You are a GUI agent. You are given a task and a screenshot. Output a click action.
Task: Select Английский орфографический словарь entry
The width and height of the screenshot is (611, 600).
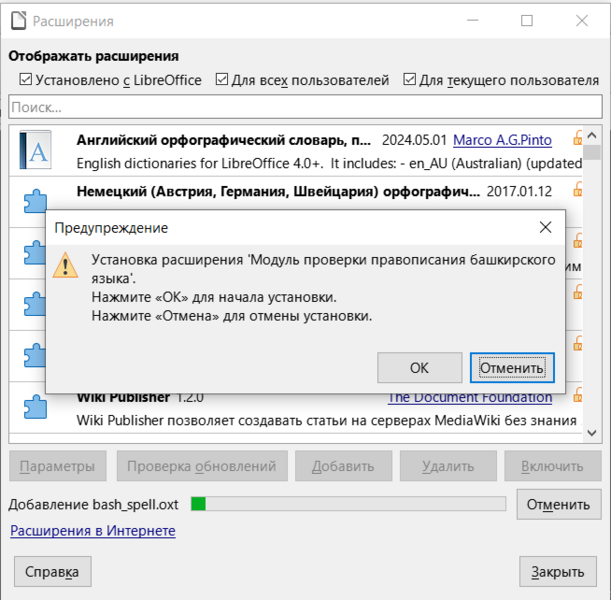pyautogui.click(x=296, y=151)
